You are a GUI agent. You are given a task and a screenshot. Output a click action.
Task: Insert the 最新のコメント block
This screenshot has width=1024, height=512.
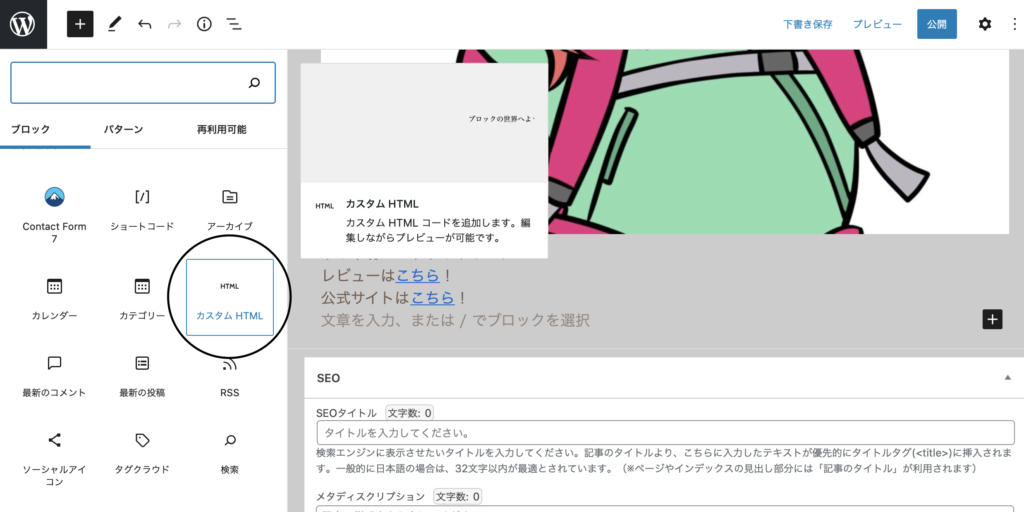point(54,377)
